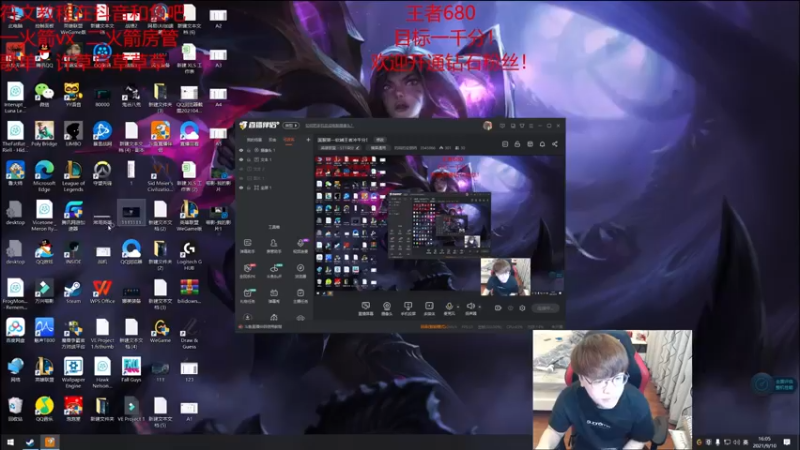Screen dimensions: 800x450
Task: Open first tool icon in toolbox grid
Action: 247,245
